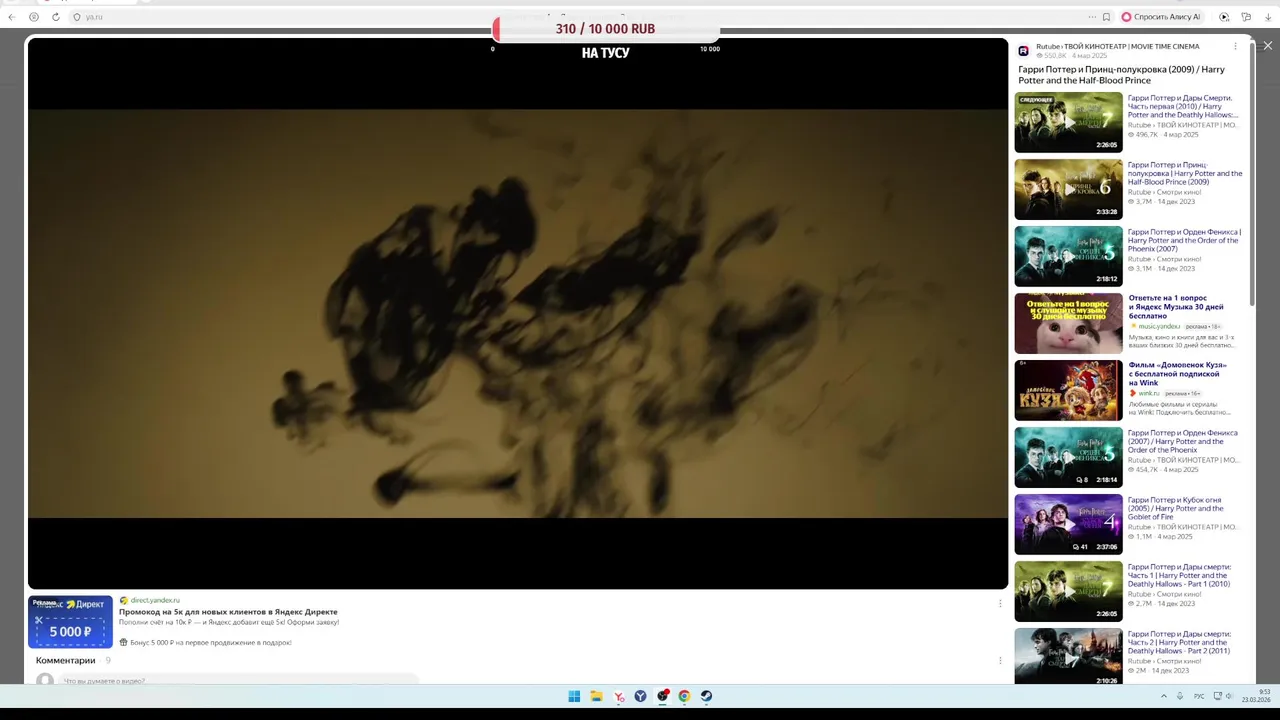Click the 'РУС' language indicator
This screenshot has height=720, width=1280.
point(1199,696)
